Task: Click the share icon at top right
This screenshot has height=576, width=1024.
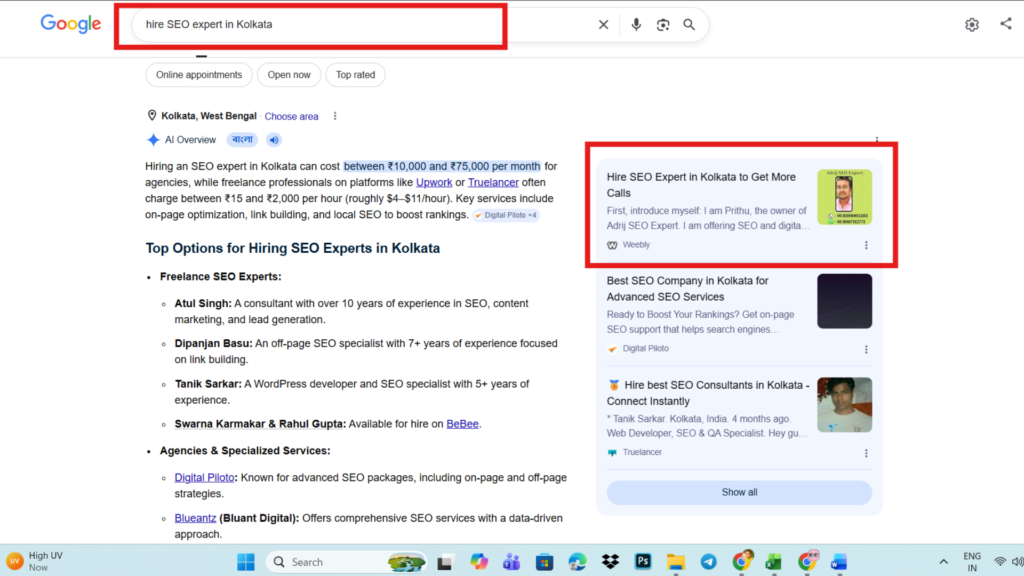Action: [1006, 24]
